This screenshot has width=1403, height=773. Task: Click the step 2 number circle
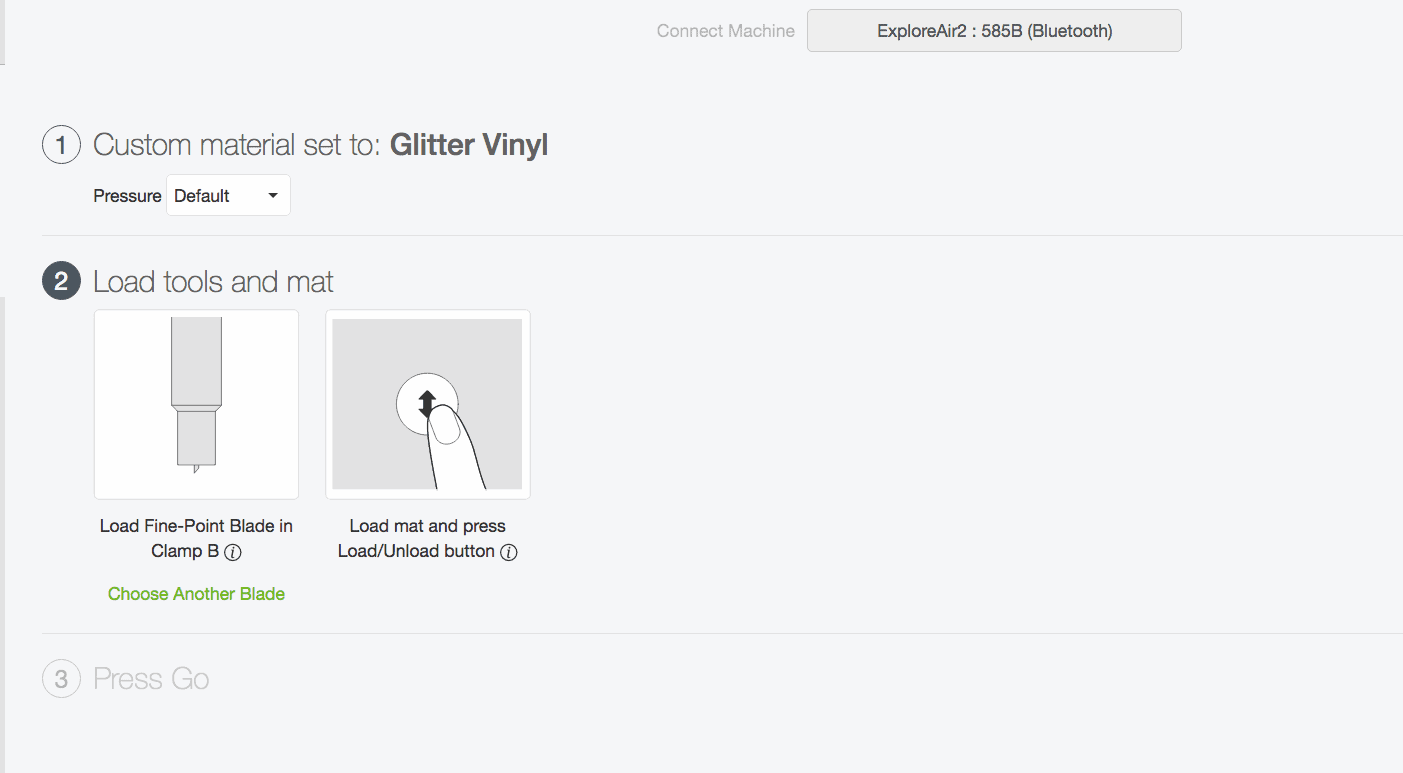tap(61, 282)
